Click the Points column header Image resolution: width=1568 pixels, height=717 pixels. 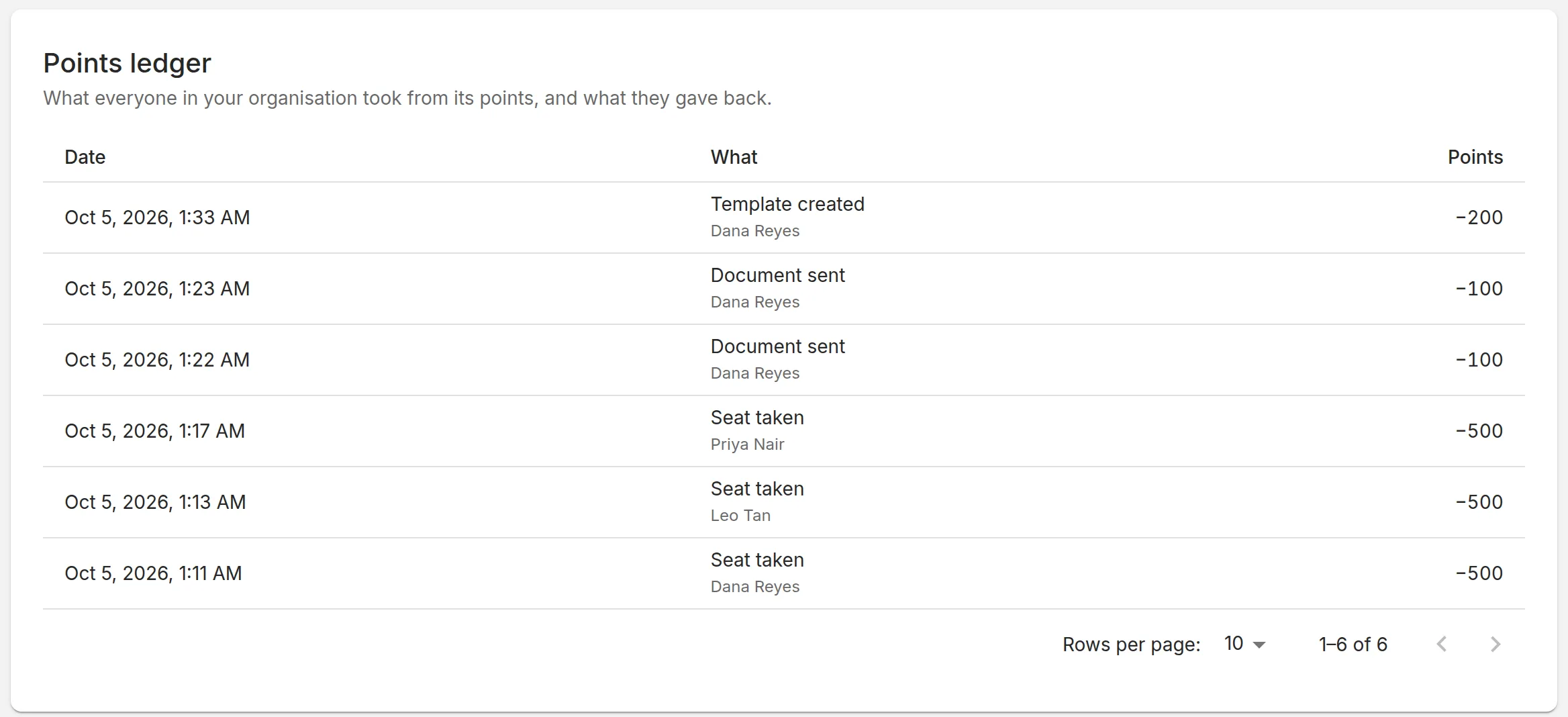pos(1475,157)
